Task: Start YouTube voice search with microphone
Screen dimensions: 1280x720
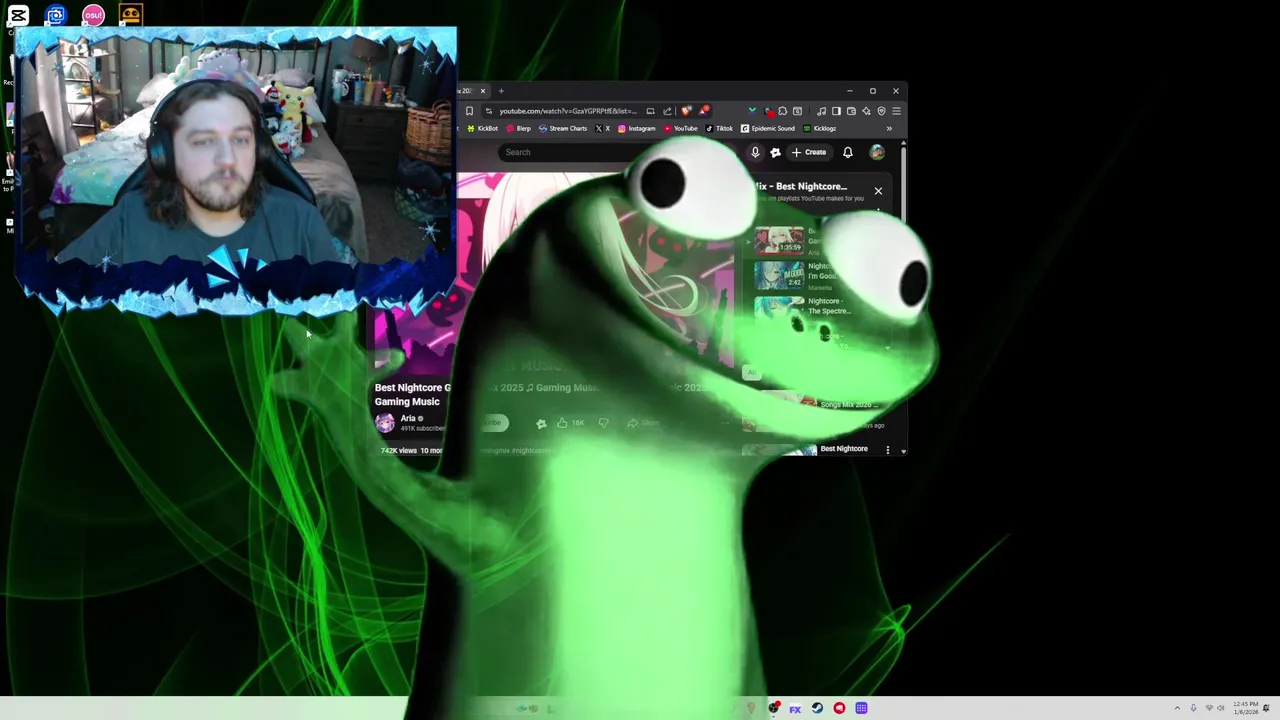Action: (755, 152)
